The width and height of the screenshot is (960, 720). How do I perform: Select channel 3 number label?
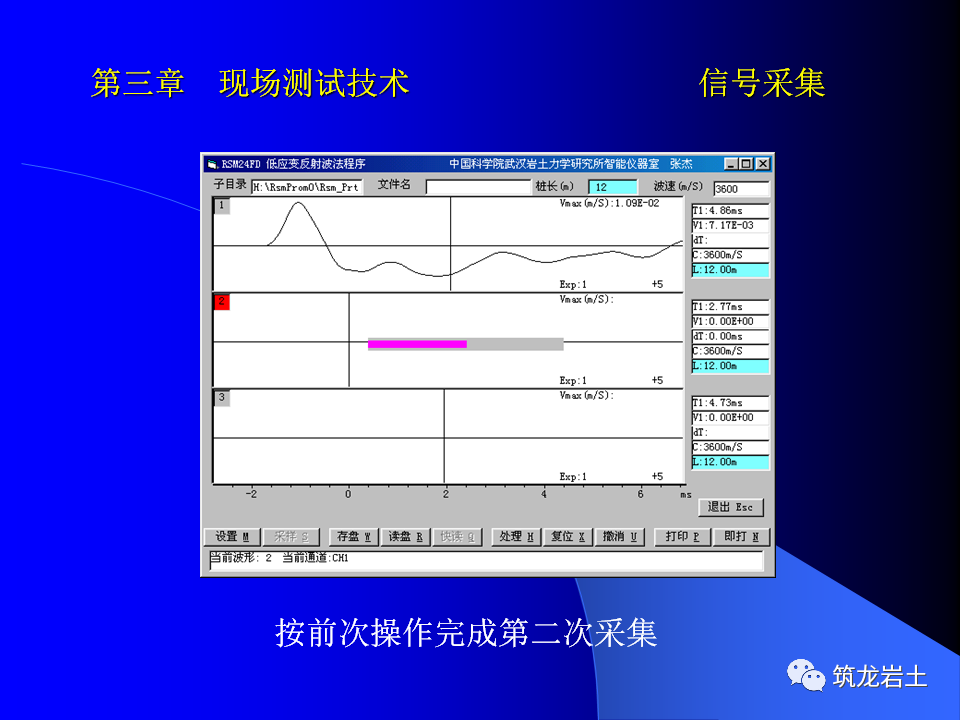(x=222, y=398)
